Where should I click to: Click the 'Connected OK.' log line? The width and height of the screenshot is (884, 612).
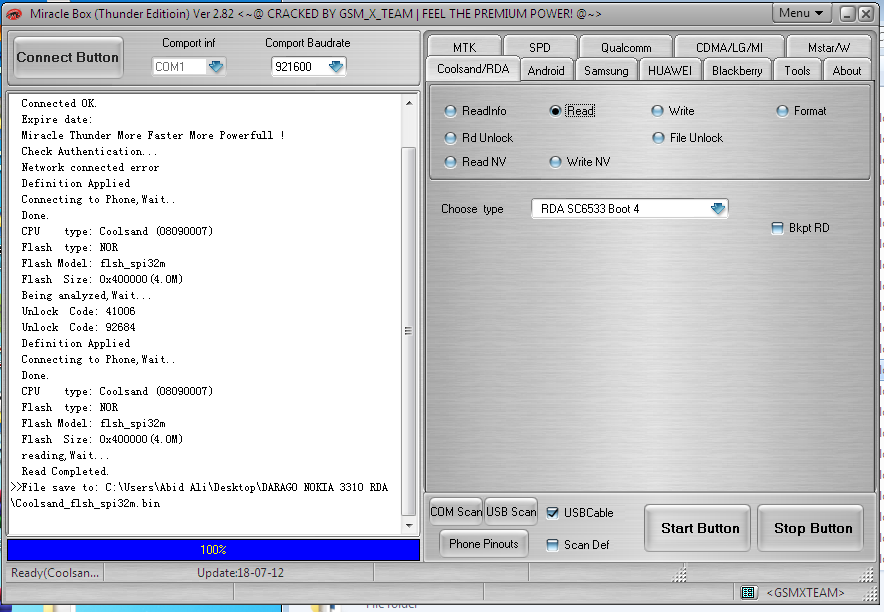tap(59, 103)
